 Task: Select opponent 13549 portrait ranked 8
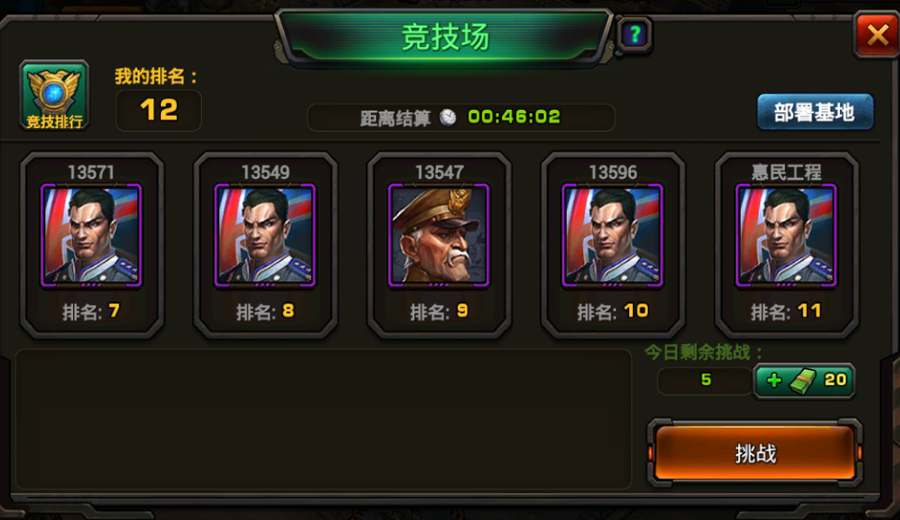pos(265,235)
